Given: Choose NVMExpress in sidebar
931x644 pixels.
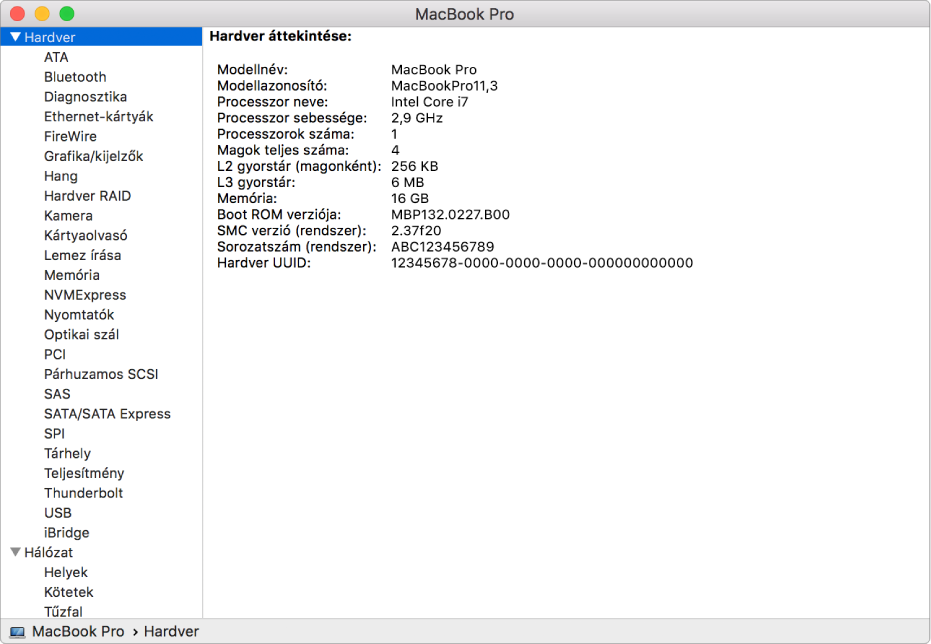Looking at the screenshot, I should coord(85,295).
